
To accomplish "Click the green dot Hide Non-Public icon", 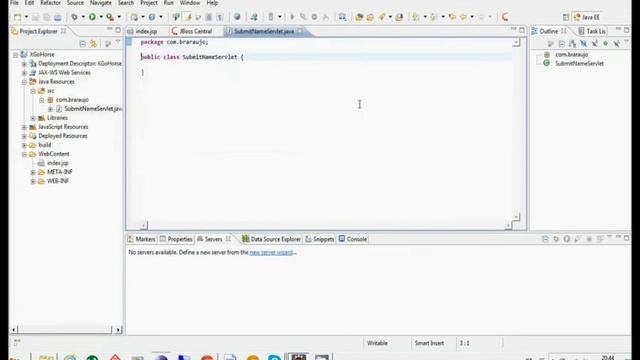I will tap(606, 43).
